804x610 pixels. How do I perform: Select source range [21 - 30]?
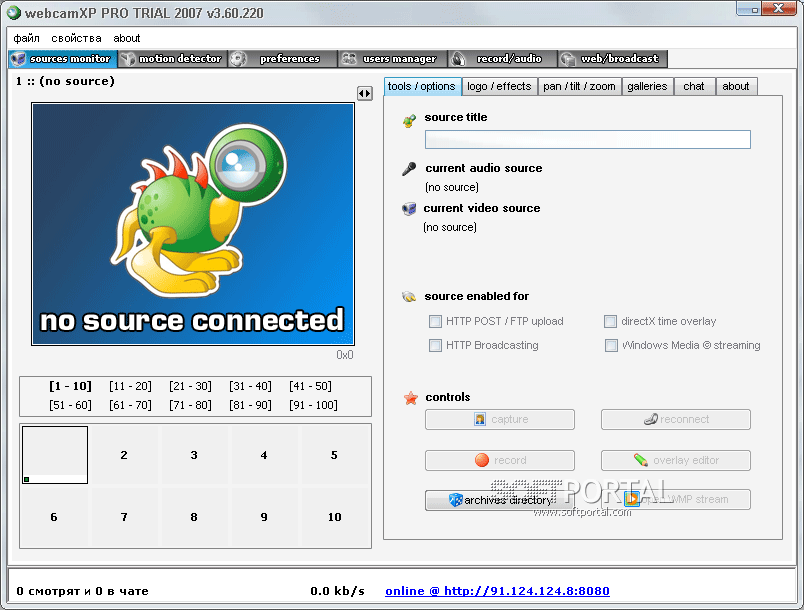pos(190,386)
